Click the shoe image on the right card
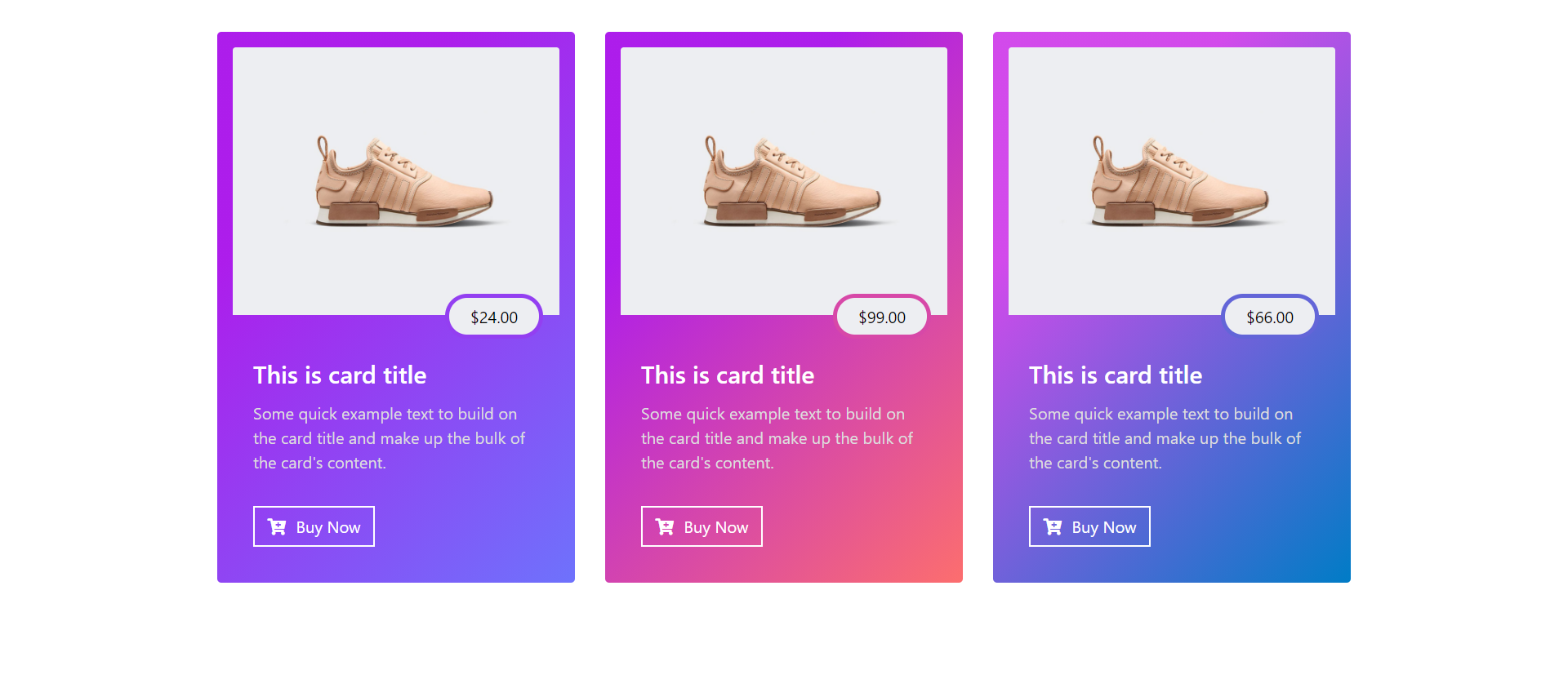The width and height of the screenshot is (1568, 679). coord(1171,180)
